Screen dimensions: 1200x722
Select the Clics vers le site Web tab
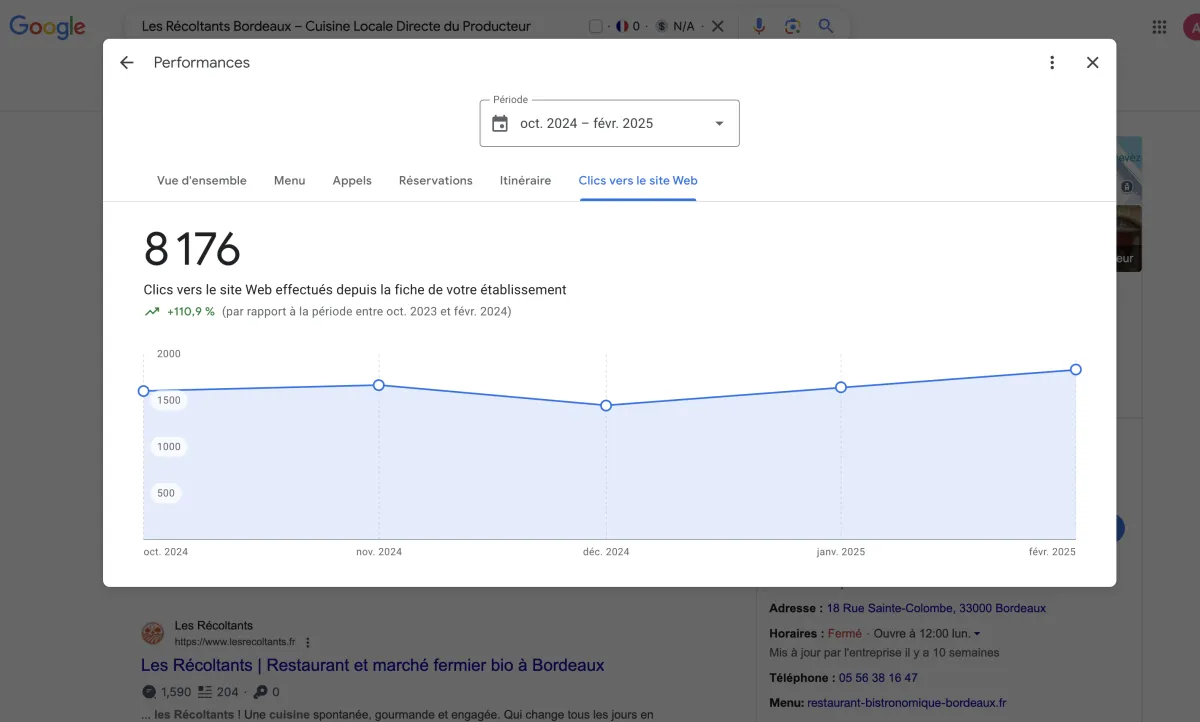coord(638,181)
